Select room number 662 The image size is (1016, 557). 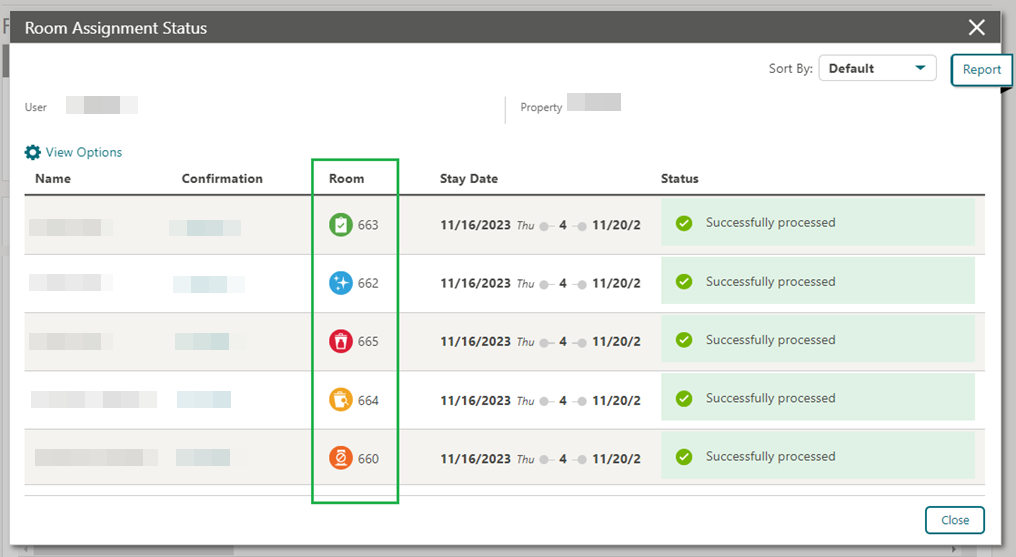(x=368, y=284)
